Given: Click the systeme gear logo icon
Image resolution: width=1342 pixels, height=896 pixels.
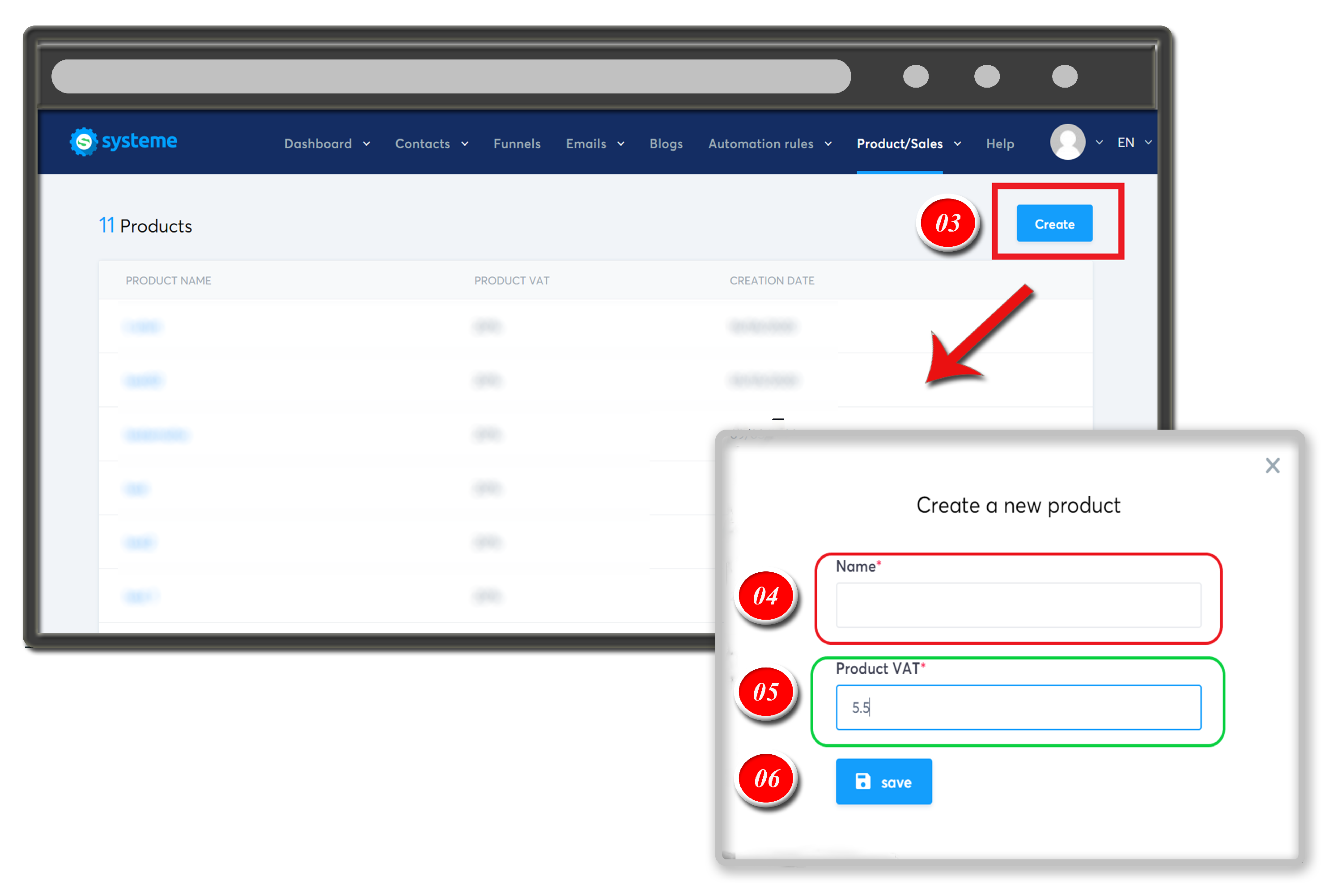Looking at the screenshot, I should 84,142.
